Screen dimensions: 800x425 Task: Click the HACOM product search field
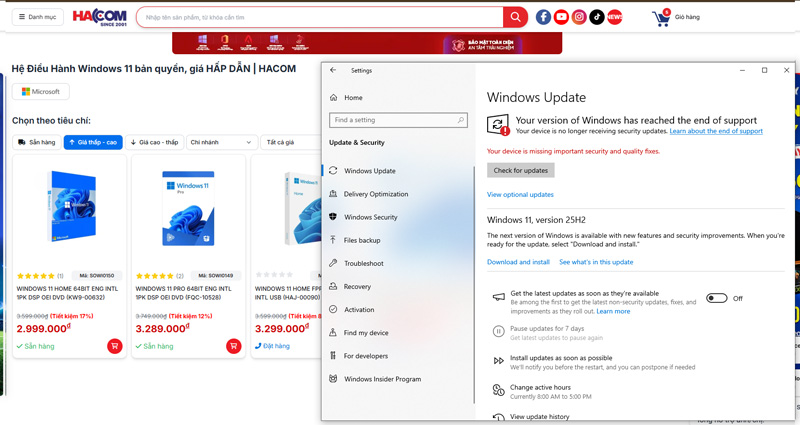(x=320, y=17)
